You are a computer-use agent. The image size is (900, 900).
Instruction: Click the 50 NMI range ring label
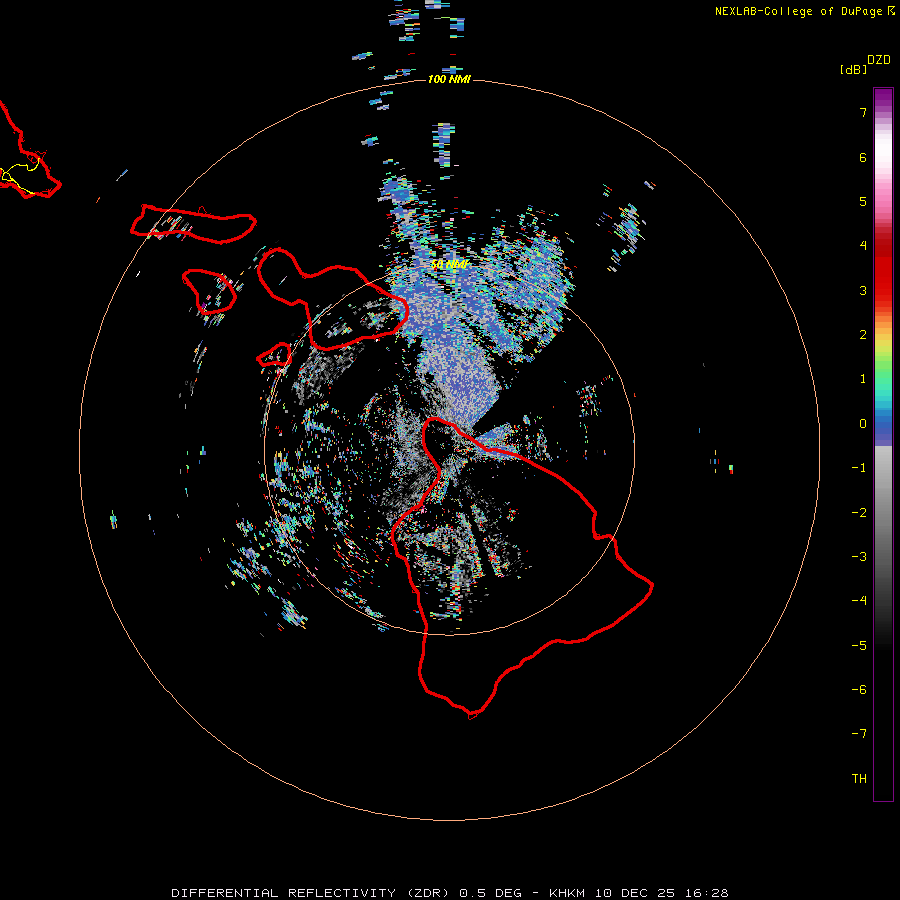[x=450, y=265]
